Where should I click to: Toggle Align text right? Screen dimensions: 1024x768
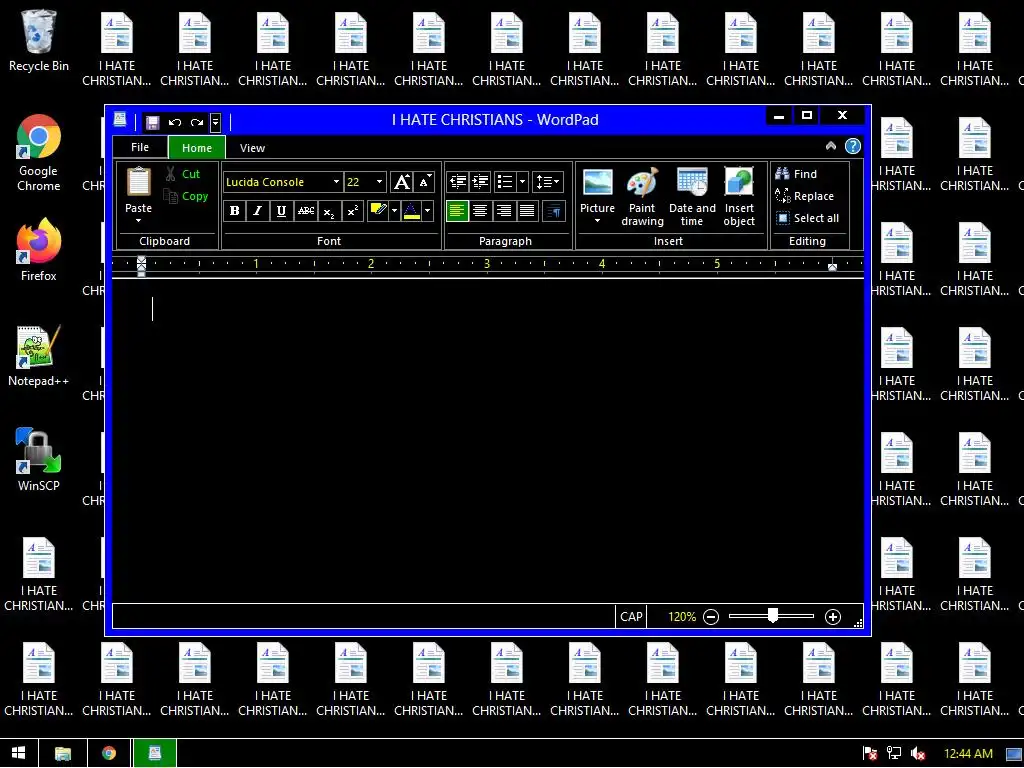[x=504, y=211]
